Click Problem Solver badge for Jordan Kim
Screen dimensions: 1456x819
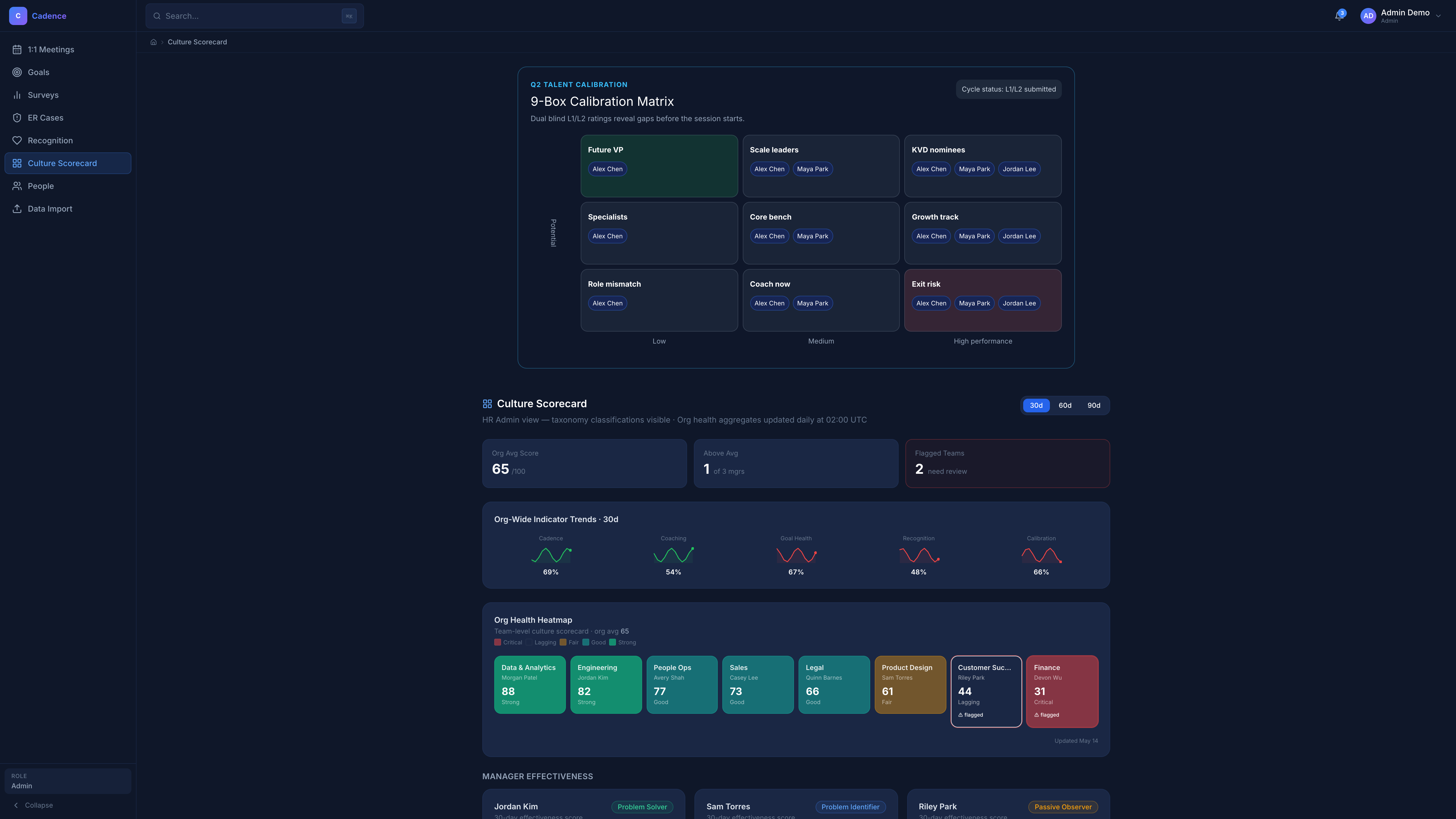tap(642, 807)
